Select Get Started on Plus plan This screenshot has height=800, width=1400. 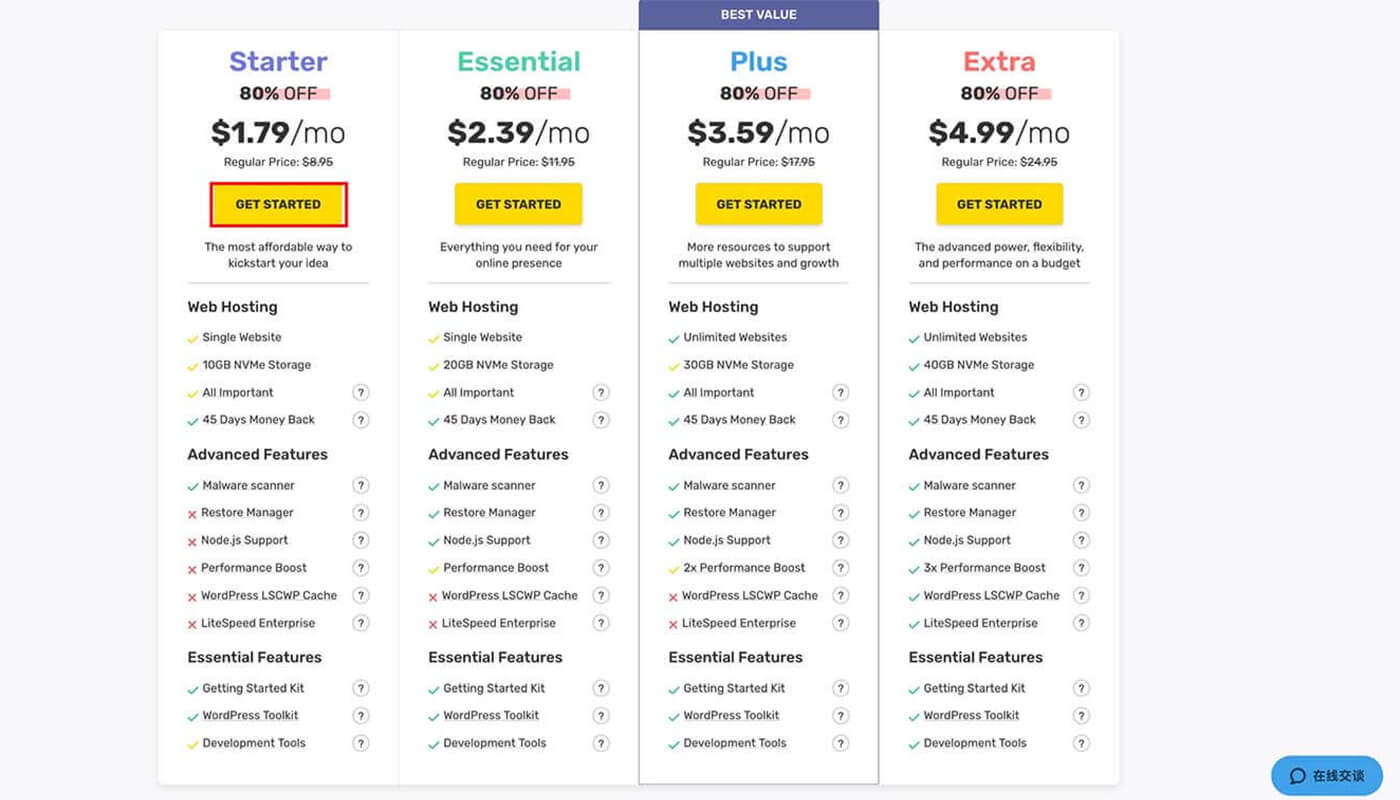(759, 204)
